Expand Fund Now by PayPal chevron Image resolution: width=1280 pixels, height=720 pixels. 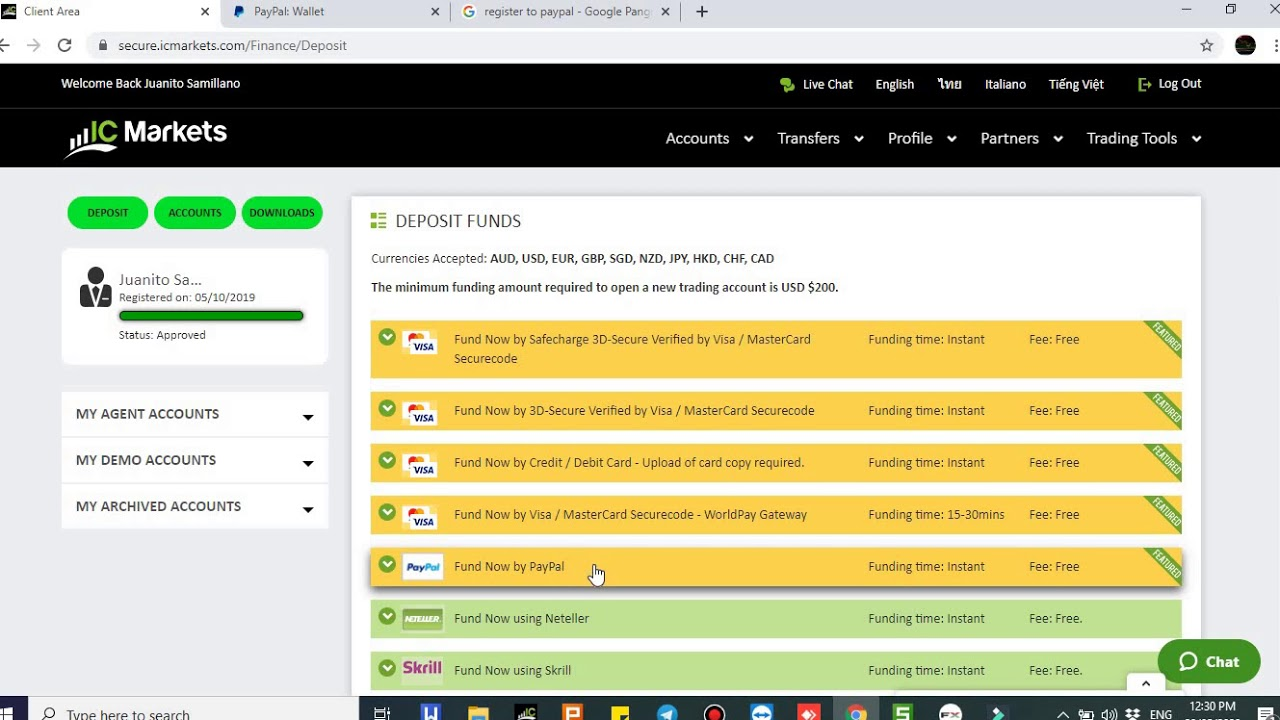[387, 564]
